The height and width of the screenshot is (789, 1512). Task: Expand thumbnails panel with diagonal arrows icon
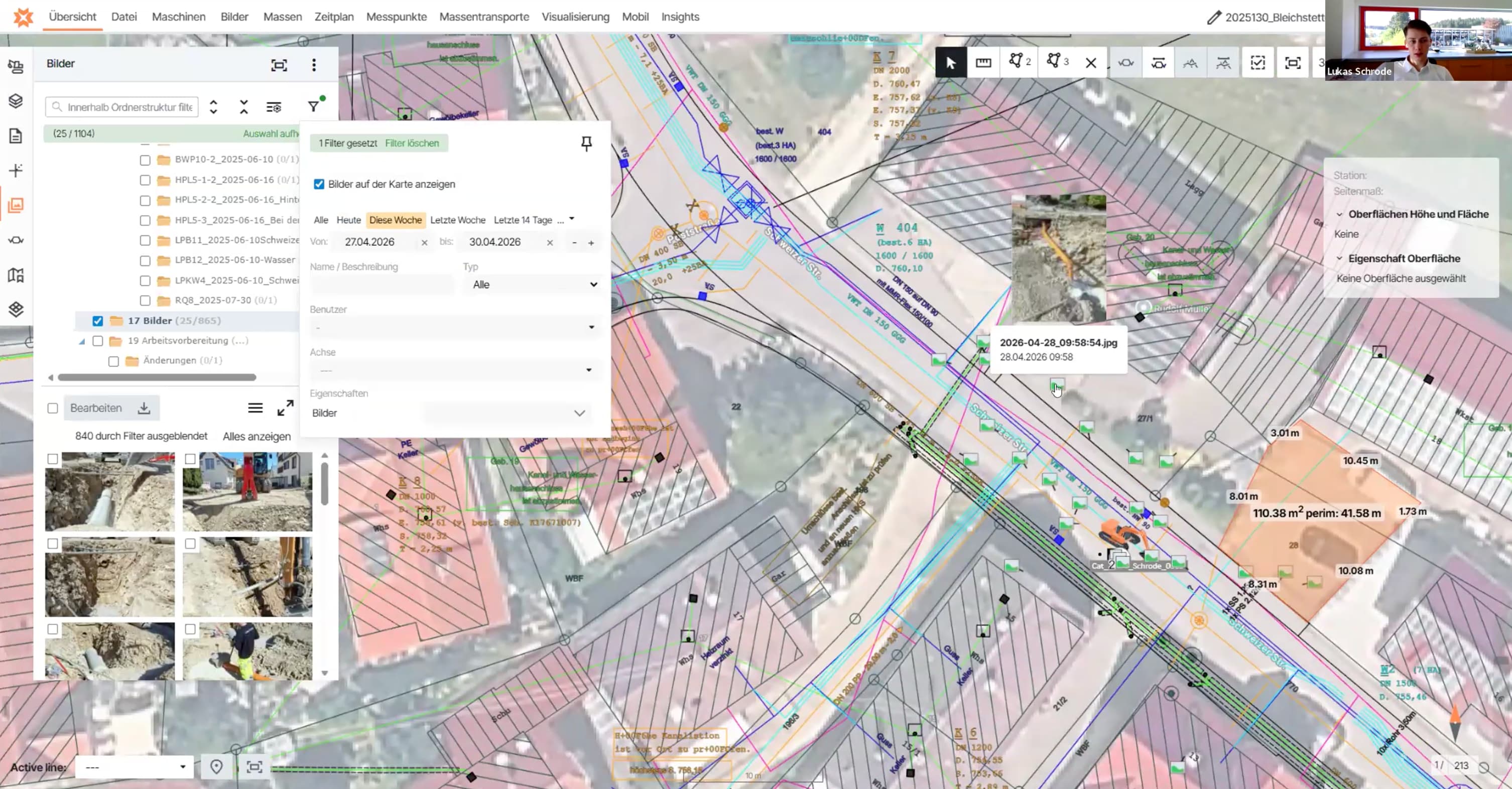point(285,408)
